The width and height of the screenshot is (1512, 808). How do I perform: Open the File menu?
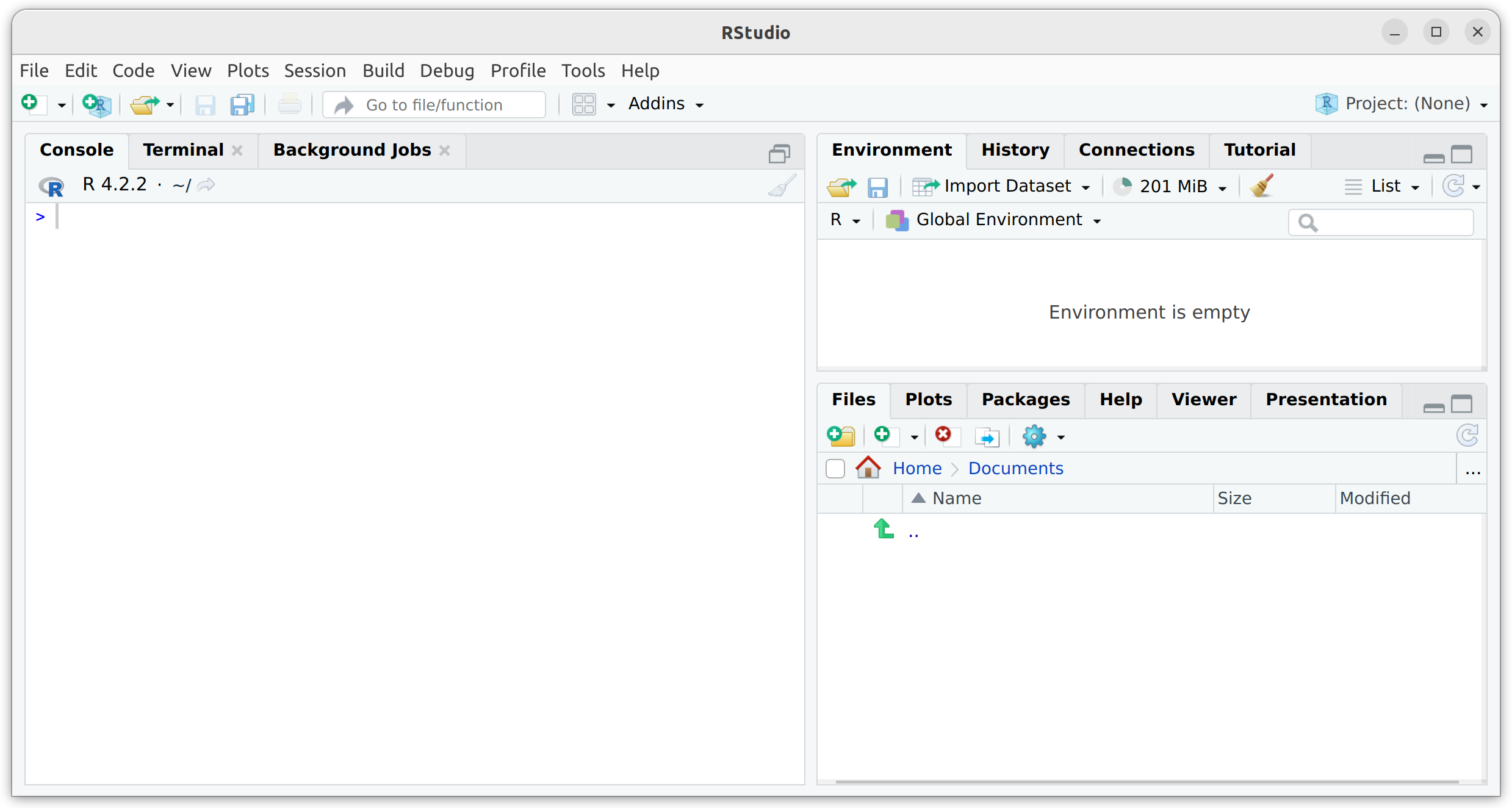[x=34, y=71]
